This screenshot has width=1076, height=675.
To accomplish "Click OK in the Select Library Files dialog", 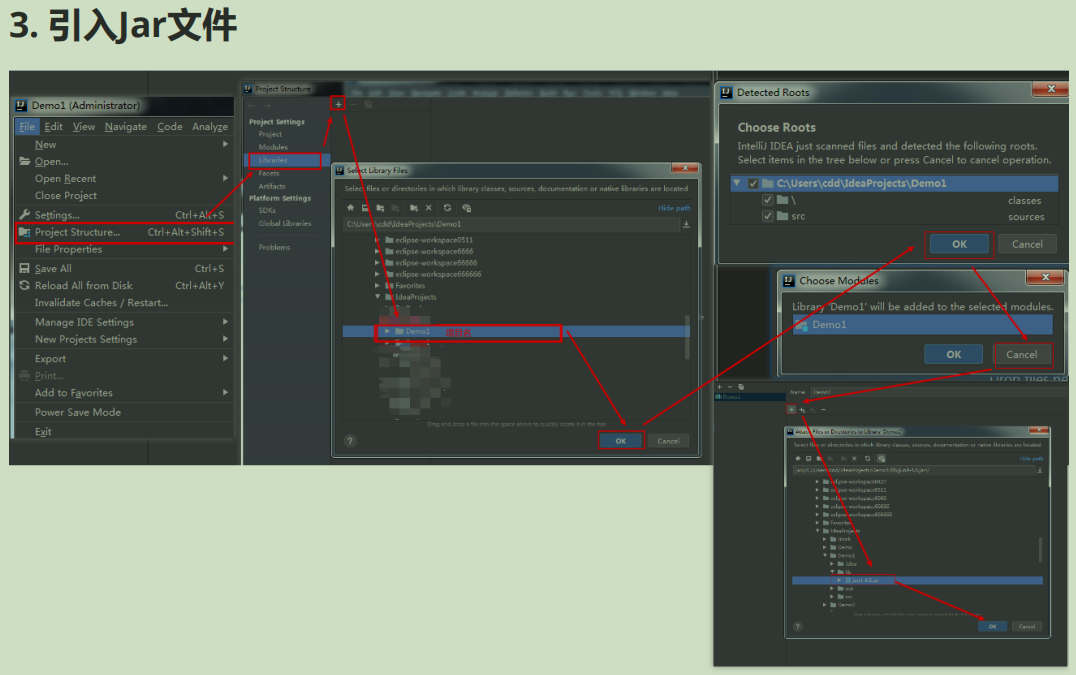I will pos(620,441).
